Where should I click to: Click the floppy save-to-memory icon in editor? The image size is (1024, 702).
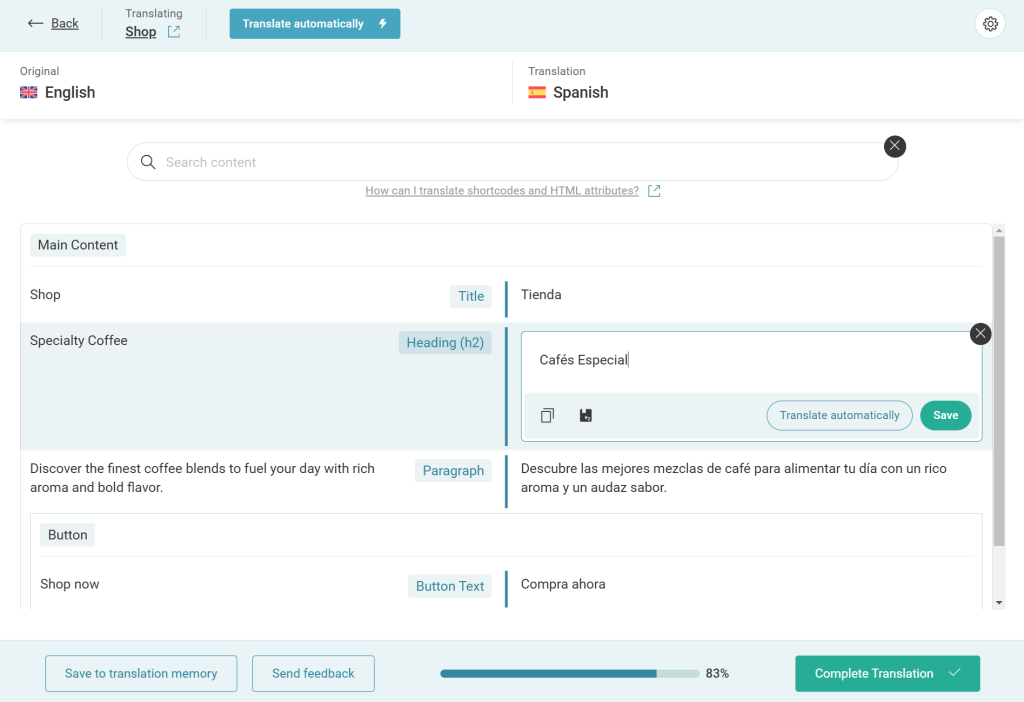point(586,414)
